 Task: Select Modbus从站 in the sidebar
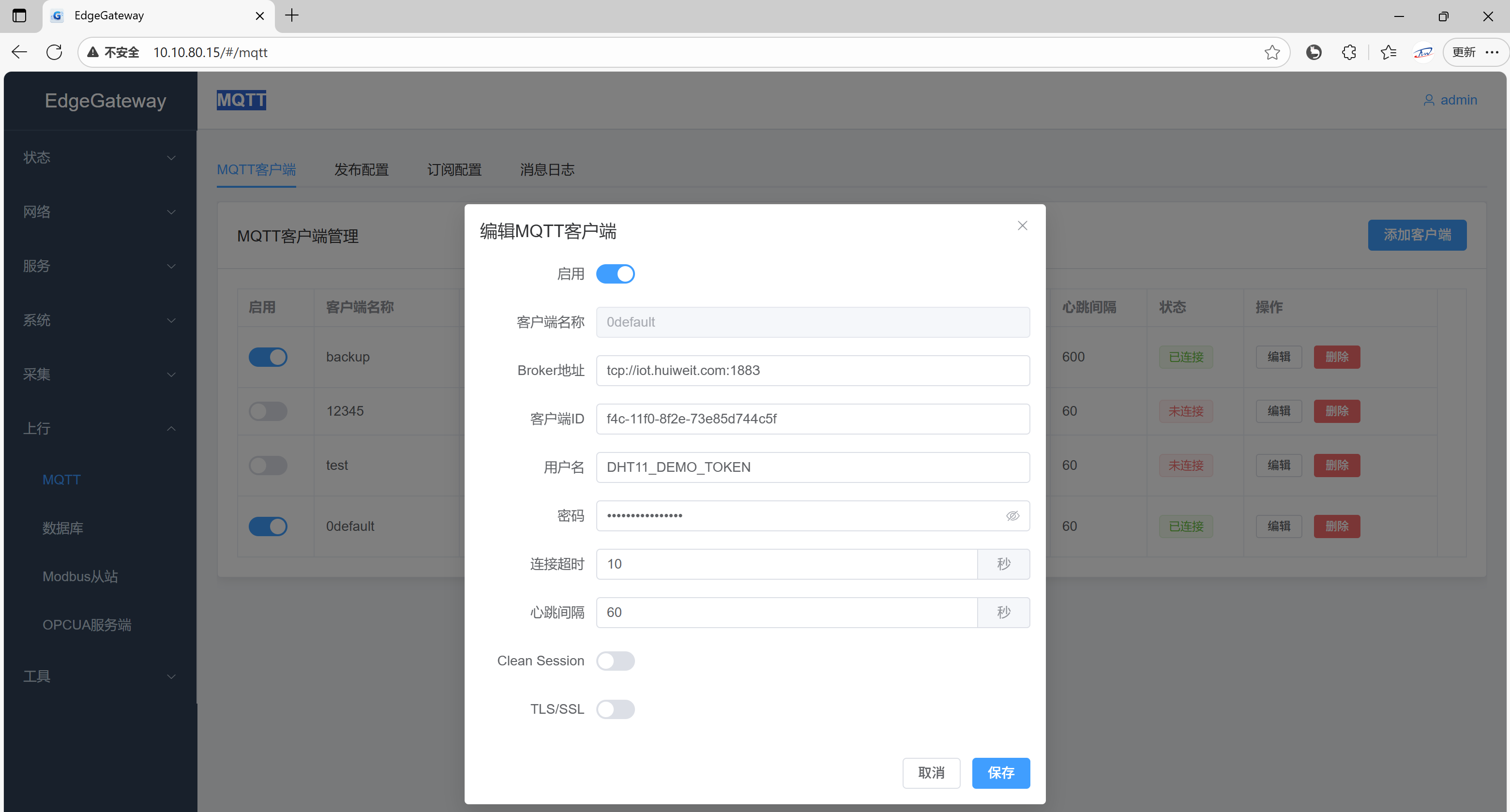pos(80,576)
